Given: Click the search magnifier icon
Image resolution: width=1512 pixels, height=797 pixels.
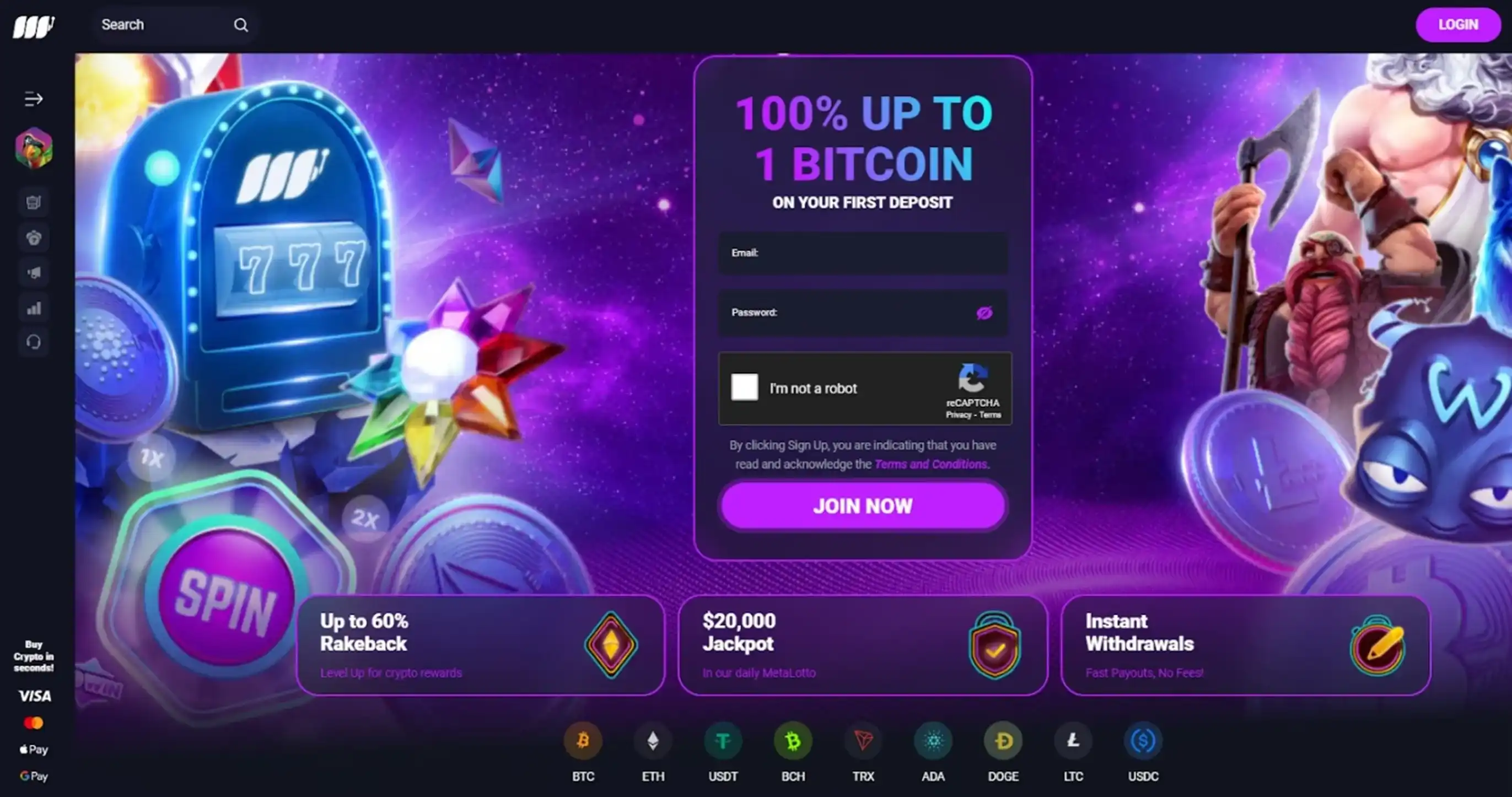Looking at the screenshot, I should click(241, 25).
